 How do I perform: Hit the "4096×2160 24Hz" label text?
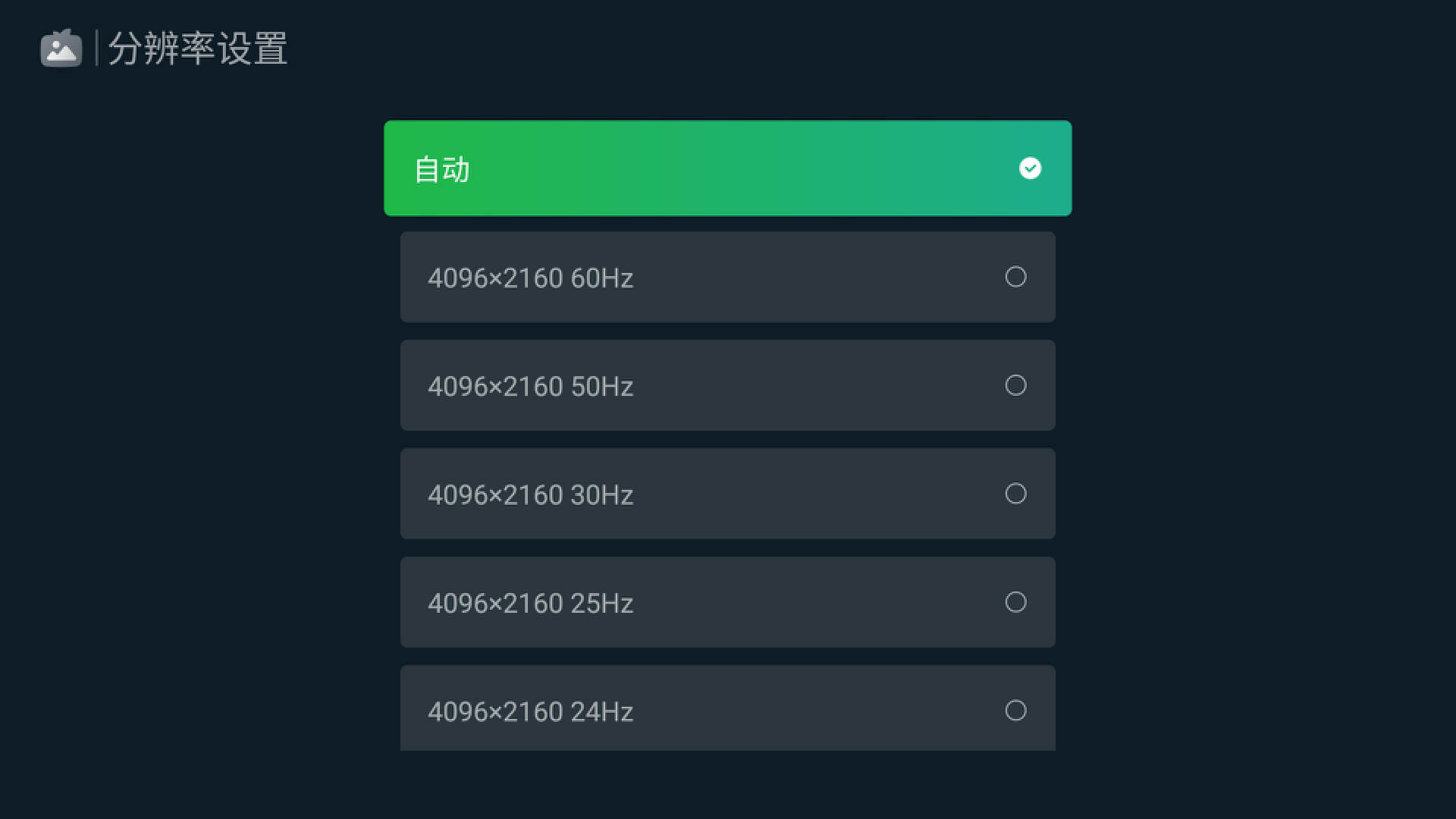tap(530, 712)
